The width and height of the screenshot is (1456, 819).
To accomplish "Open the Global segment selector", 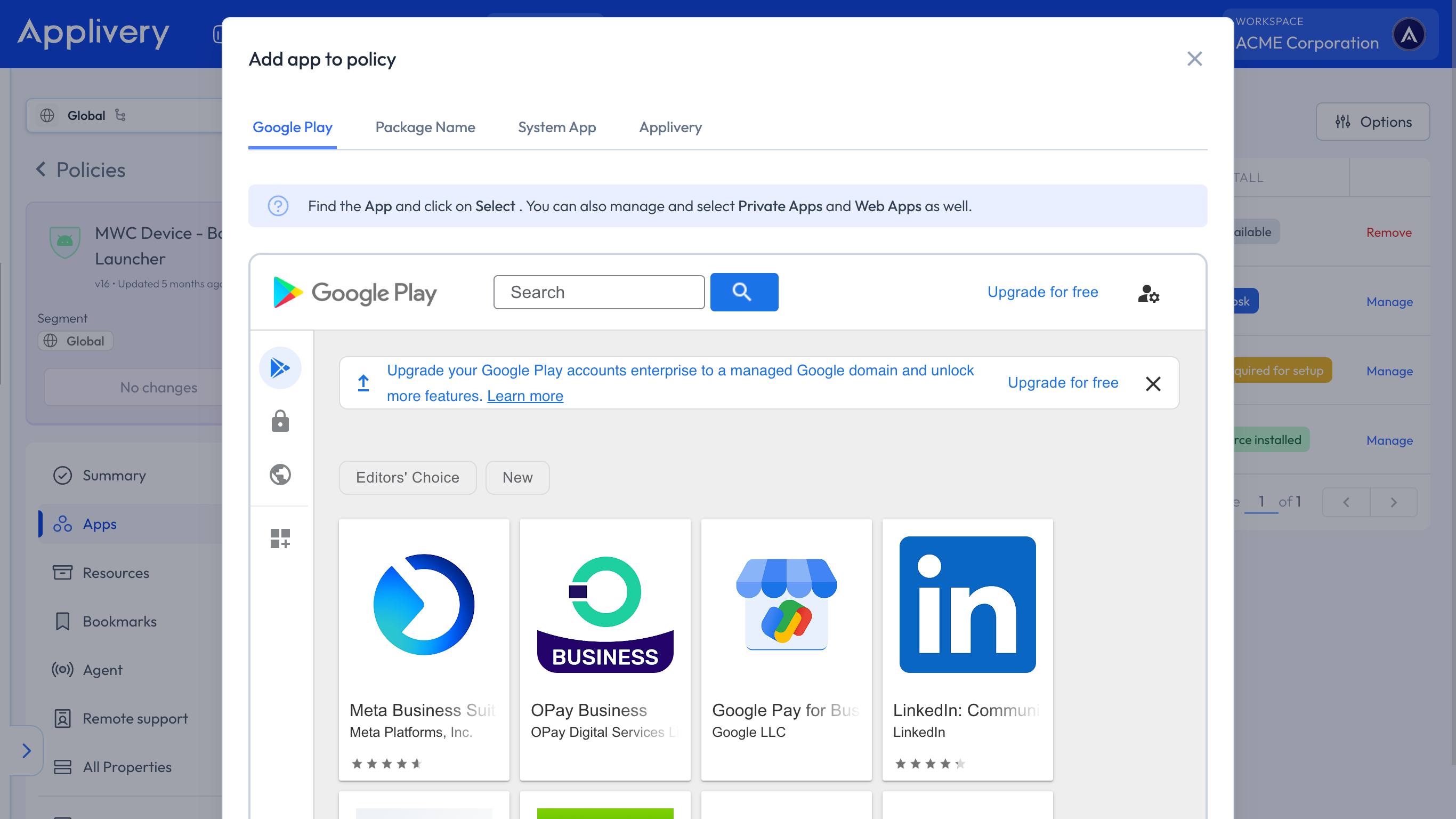I will 124,115.
